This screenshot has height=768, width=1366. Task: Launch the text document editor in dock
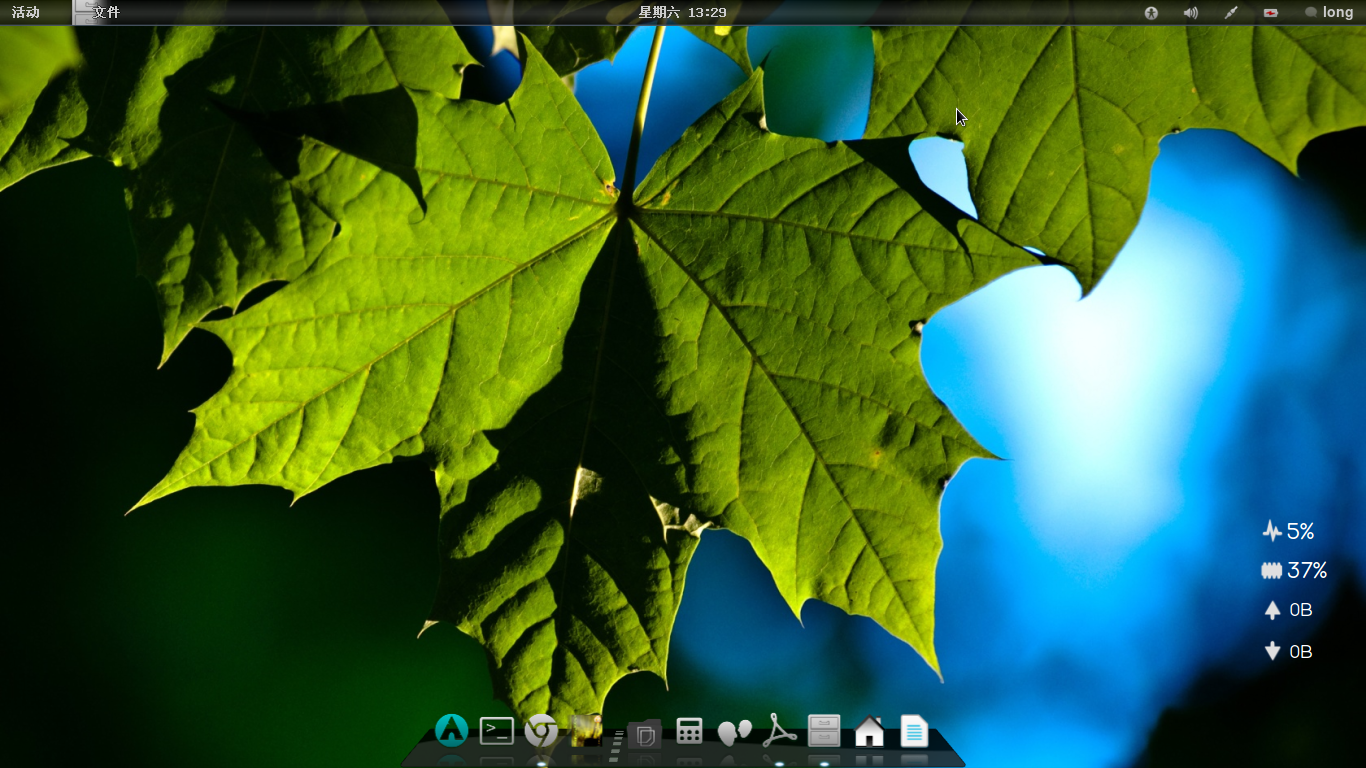(x=914, y=731)
